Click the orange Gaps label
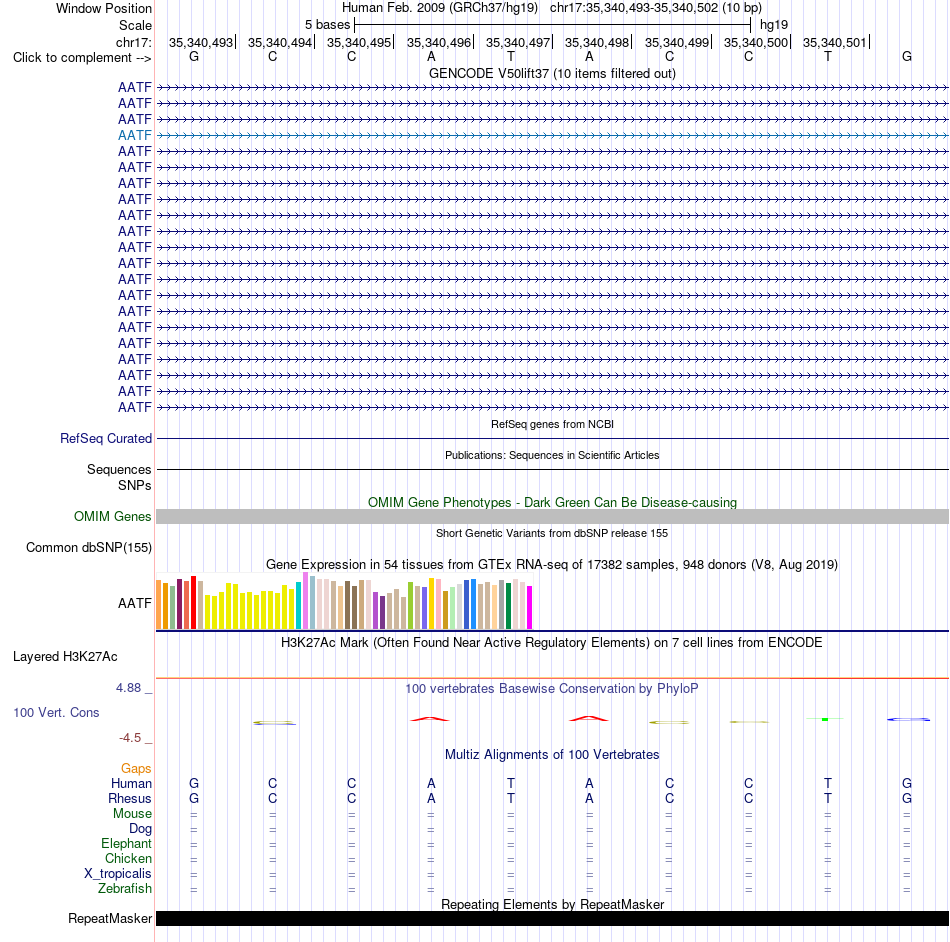 [x=136, y=768]
